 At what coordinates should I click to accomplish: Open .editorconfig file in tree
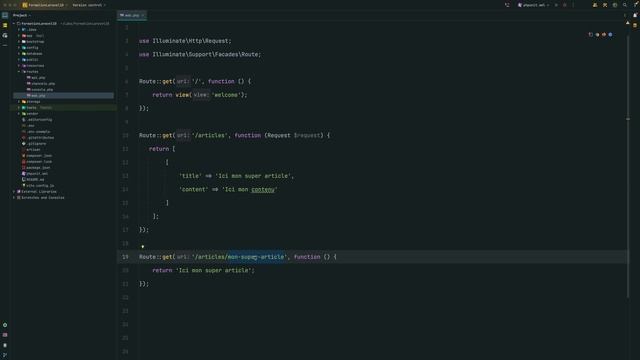pos(37,120)
